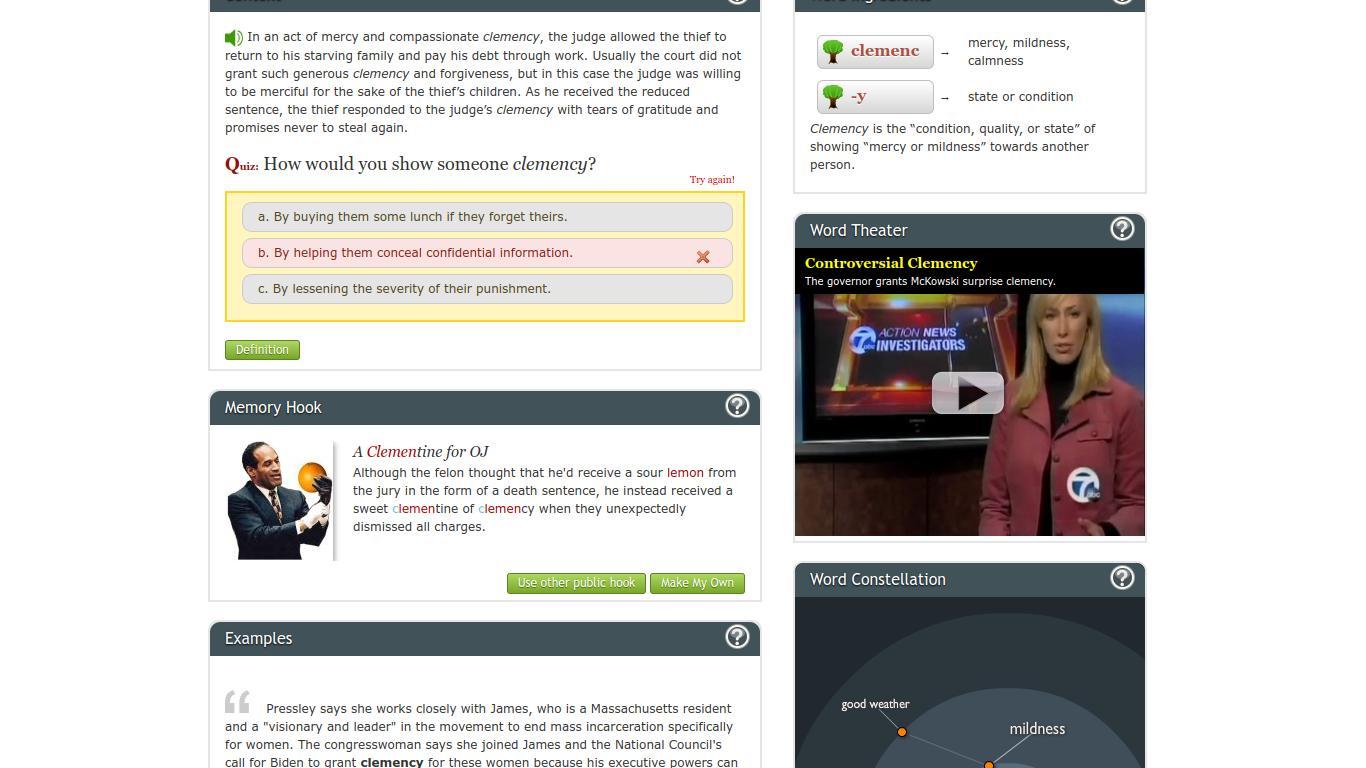
Task: Click the Examples panel title
Action: [258, 639]
